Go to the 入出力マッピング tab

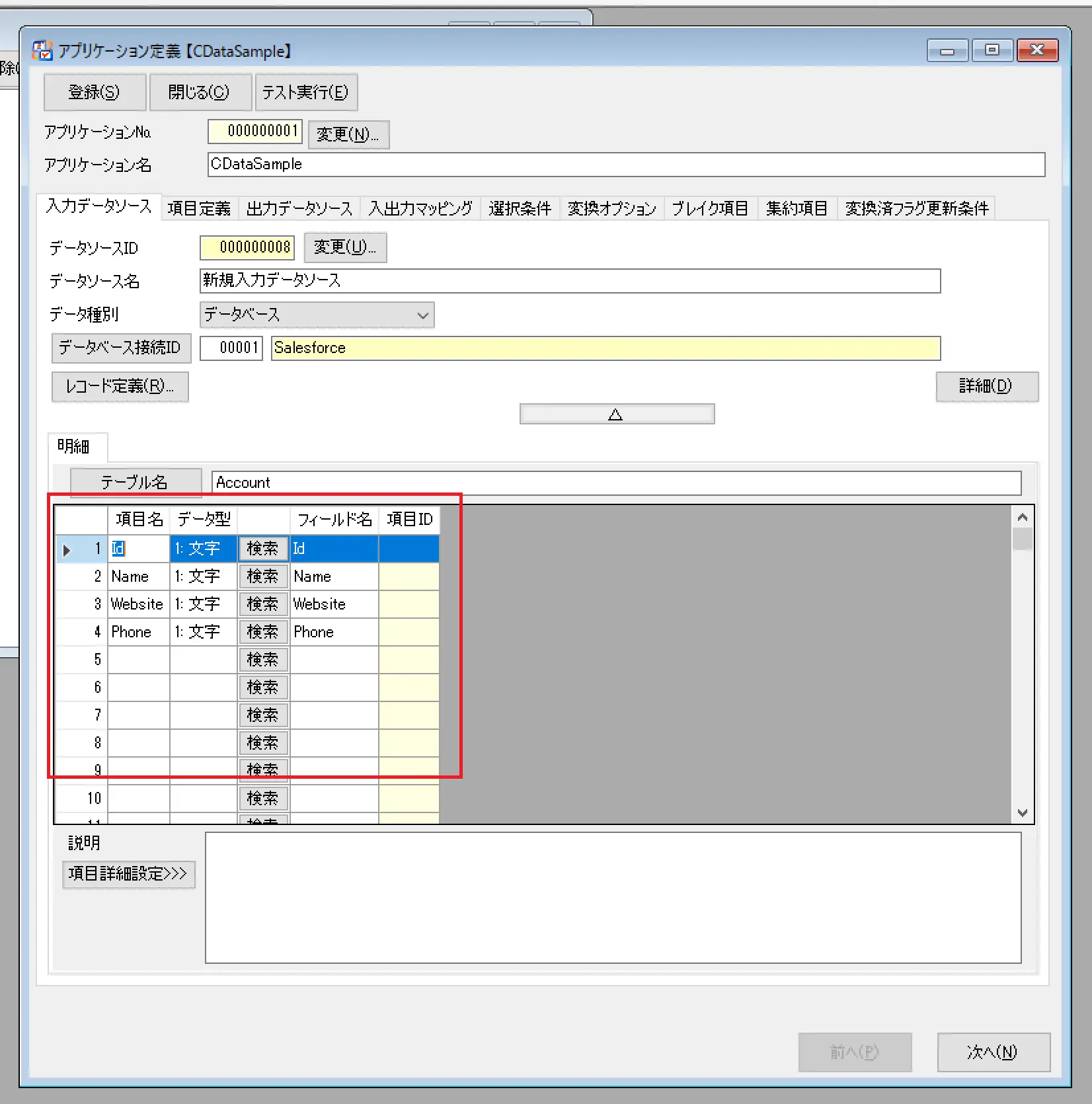tap(420, 209)
